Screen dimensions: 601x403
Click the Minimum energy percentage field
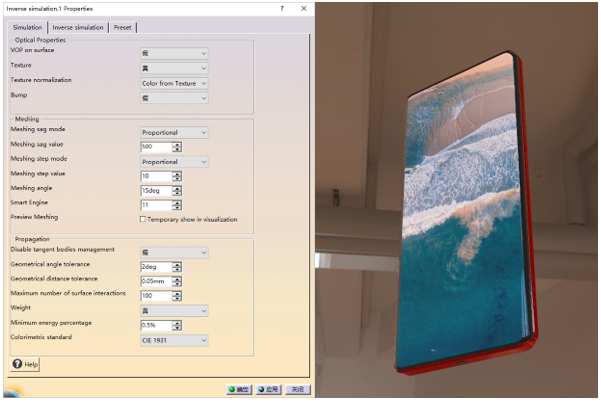(x=155, y=325)
